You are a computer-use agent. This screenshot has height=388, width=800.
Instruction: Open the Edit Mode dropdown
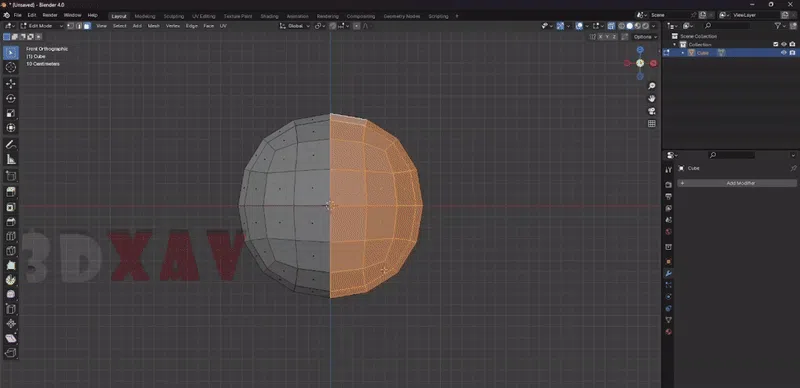(41, 26)
